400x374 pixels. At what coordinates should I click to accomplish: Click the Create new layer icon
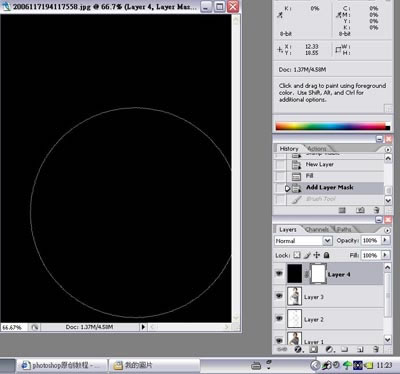360,349
